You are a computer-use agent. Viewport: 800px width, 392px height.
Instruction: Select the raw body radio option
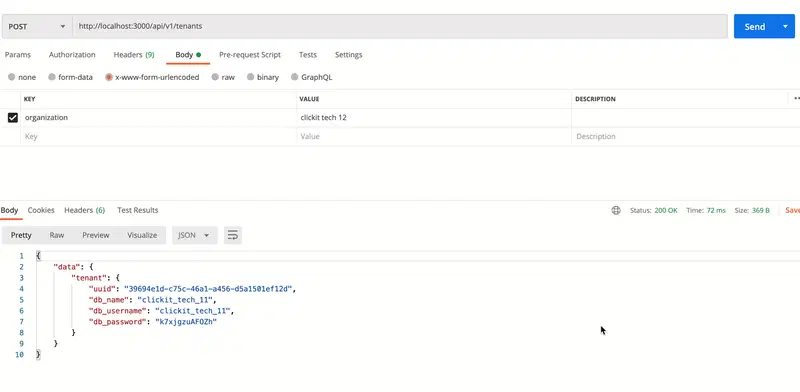[x=215, y=77]
